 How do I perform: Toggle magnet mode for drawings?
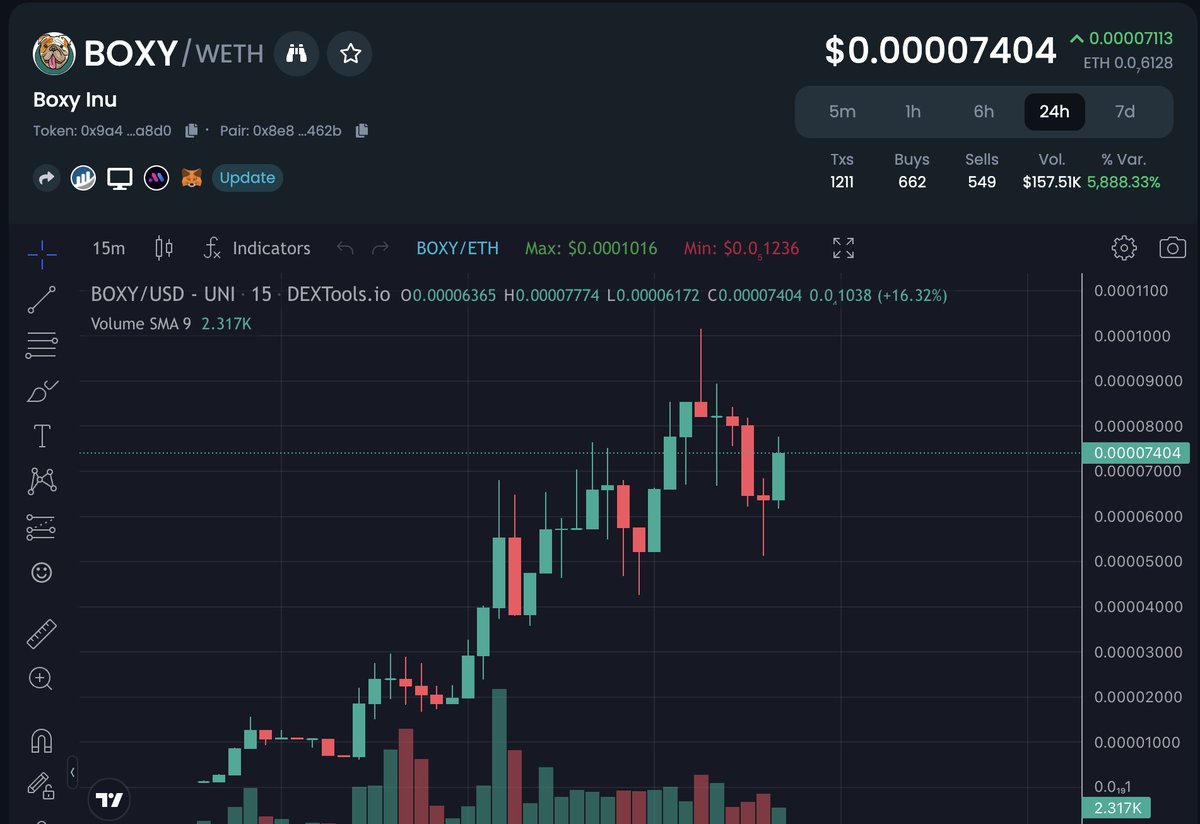(x=42, y=741)
